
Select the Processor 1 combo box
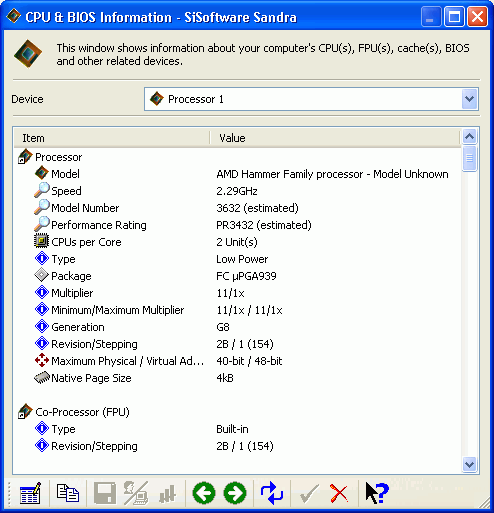(311, 99)
